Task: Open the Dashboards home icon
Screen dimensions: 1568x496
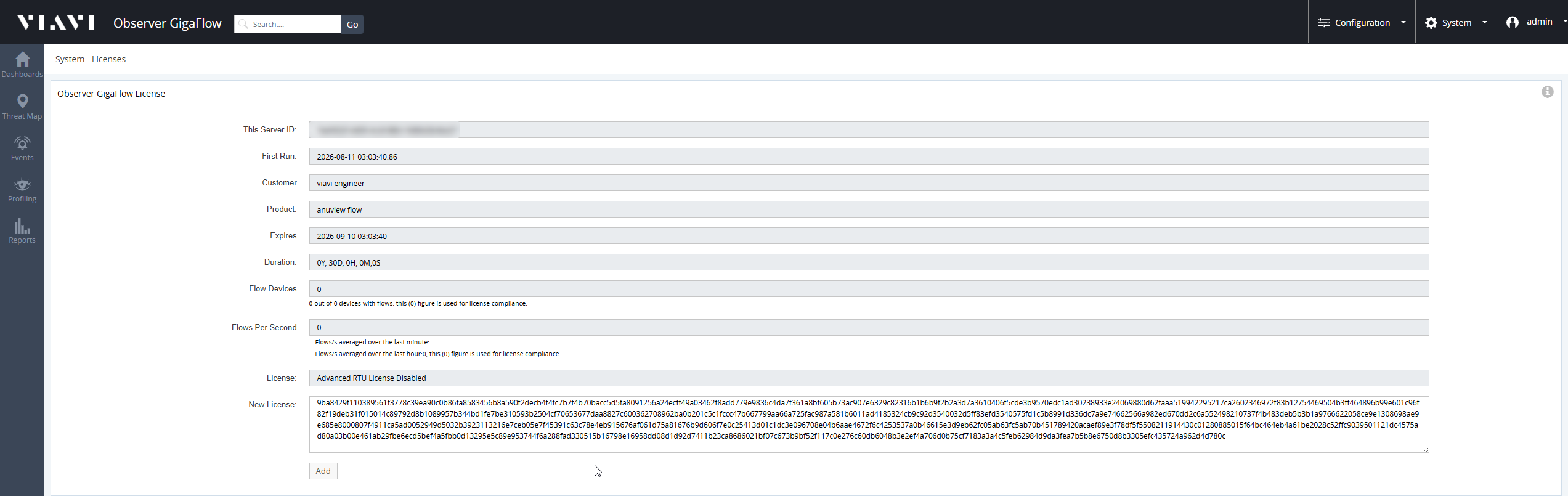Action: click(22, 59)
